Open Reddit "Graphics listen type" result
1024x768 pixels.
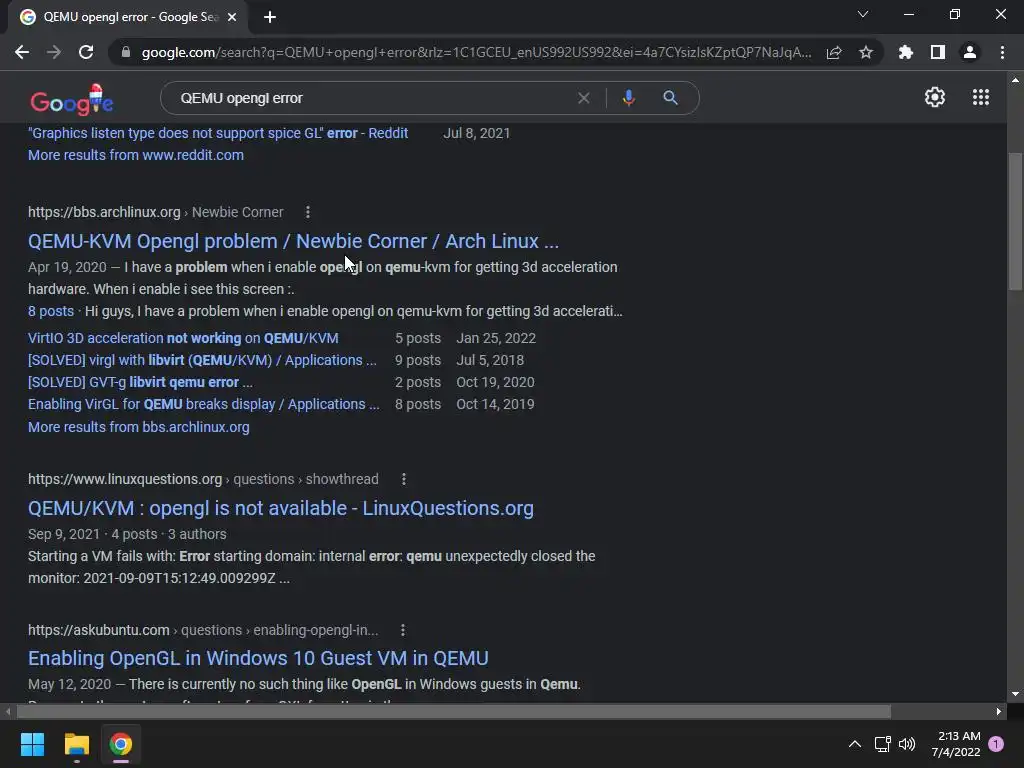pyautogui.click(x=218, y=133)
